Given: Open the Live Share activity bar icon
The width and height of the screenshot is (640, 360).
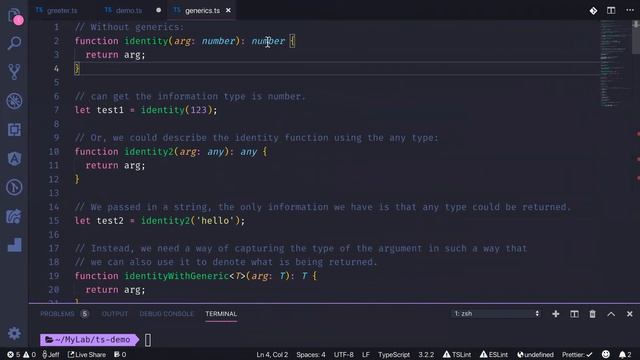Looking at the screenshot, I should click(14, 216).
